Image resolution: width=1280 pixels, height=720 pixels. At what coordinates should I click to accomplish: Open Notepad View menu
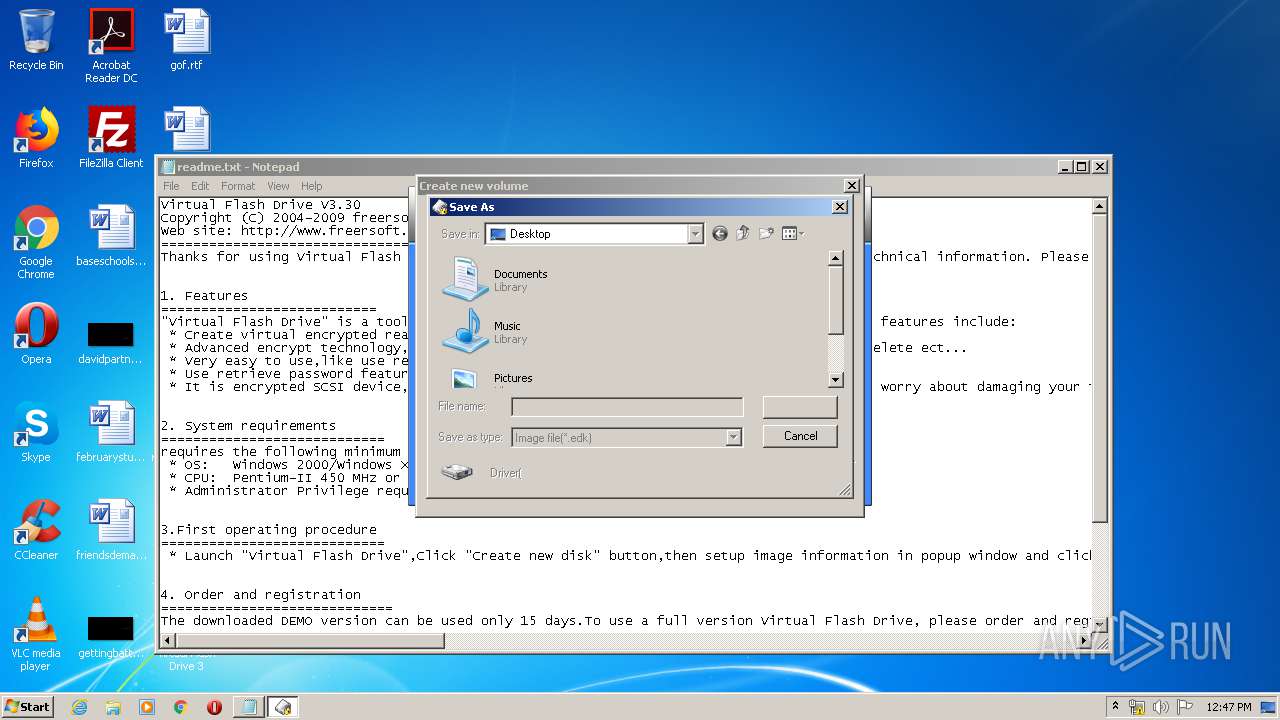(x=278, y=186)
